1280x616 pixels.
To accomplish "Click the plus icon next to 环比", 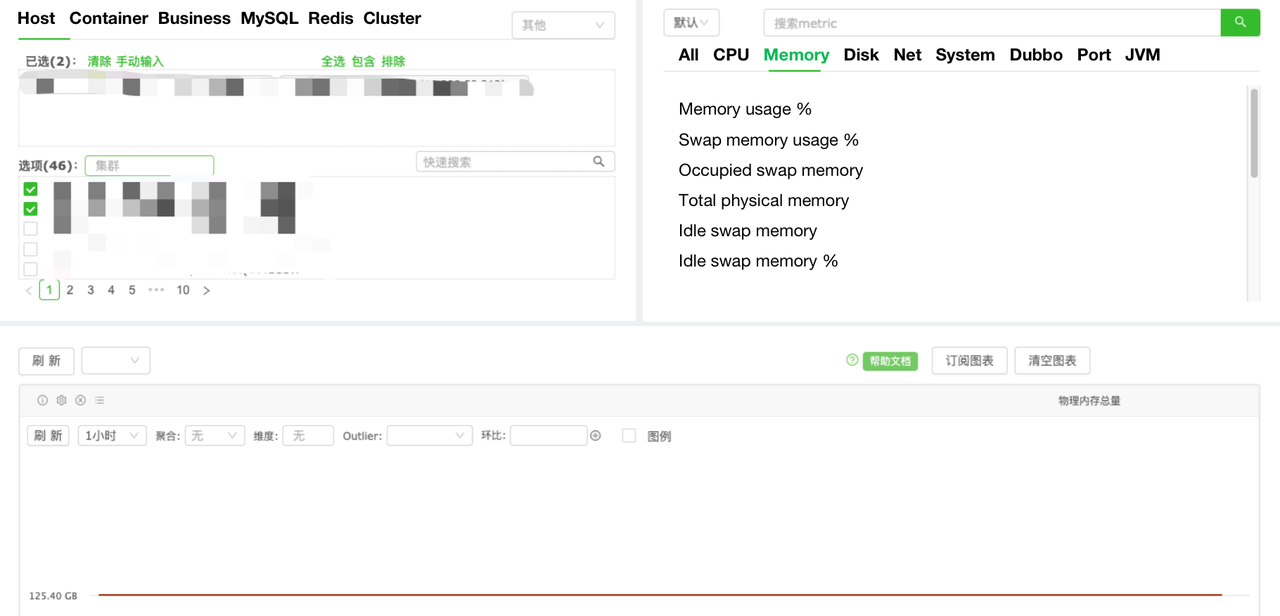I will pos(596,436).
